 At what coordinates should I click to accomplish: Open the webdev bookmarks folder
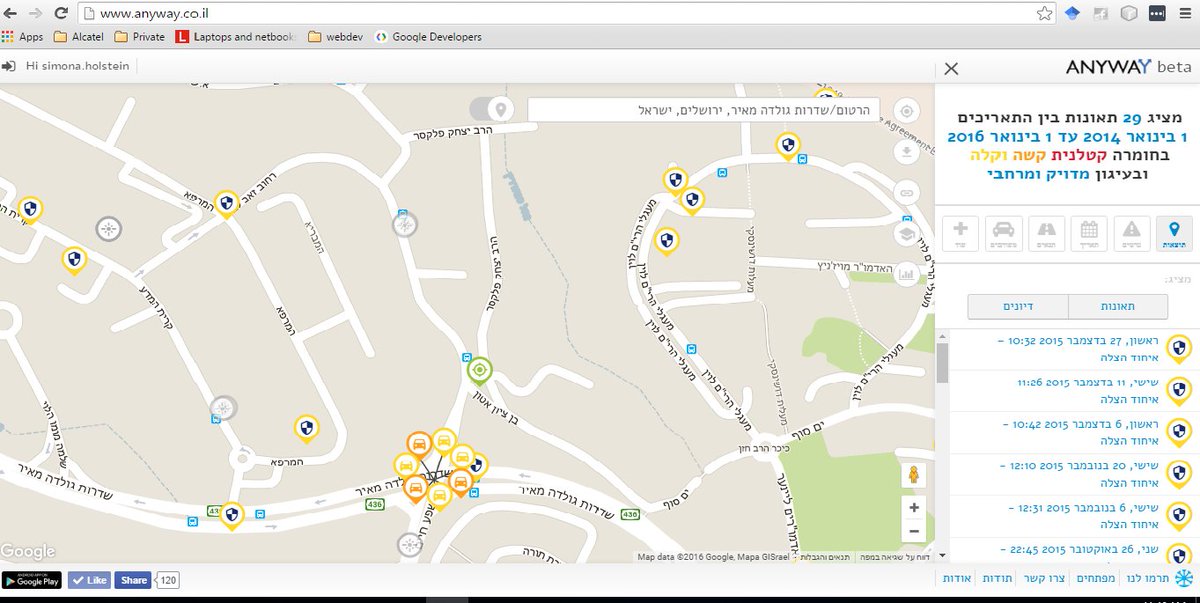335,37
